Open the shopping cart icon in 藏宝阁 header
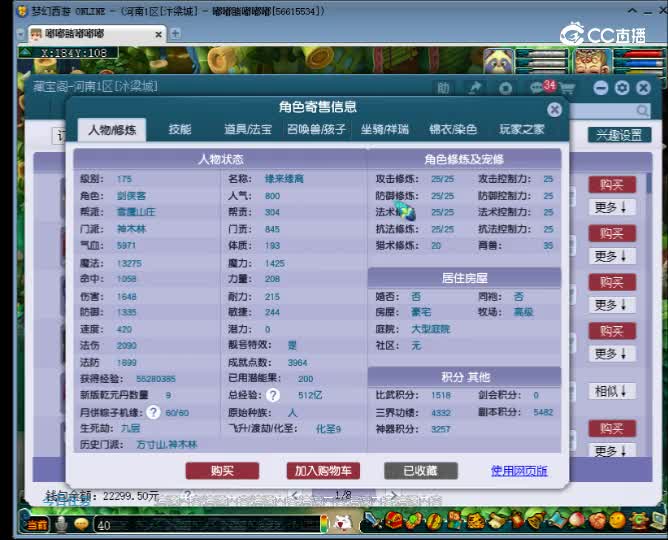668x540 pixels. [567, 89]
